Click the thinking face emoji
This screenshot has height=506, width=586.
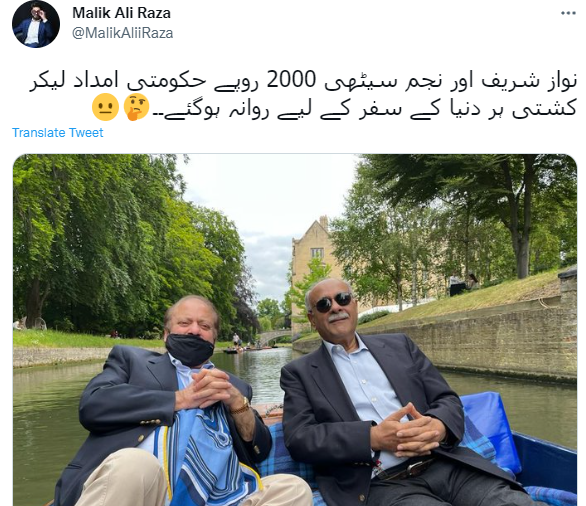[136, 107]
